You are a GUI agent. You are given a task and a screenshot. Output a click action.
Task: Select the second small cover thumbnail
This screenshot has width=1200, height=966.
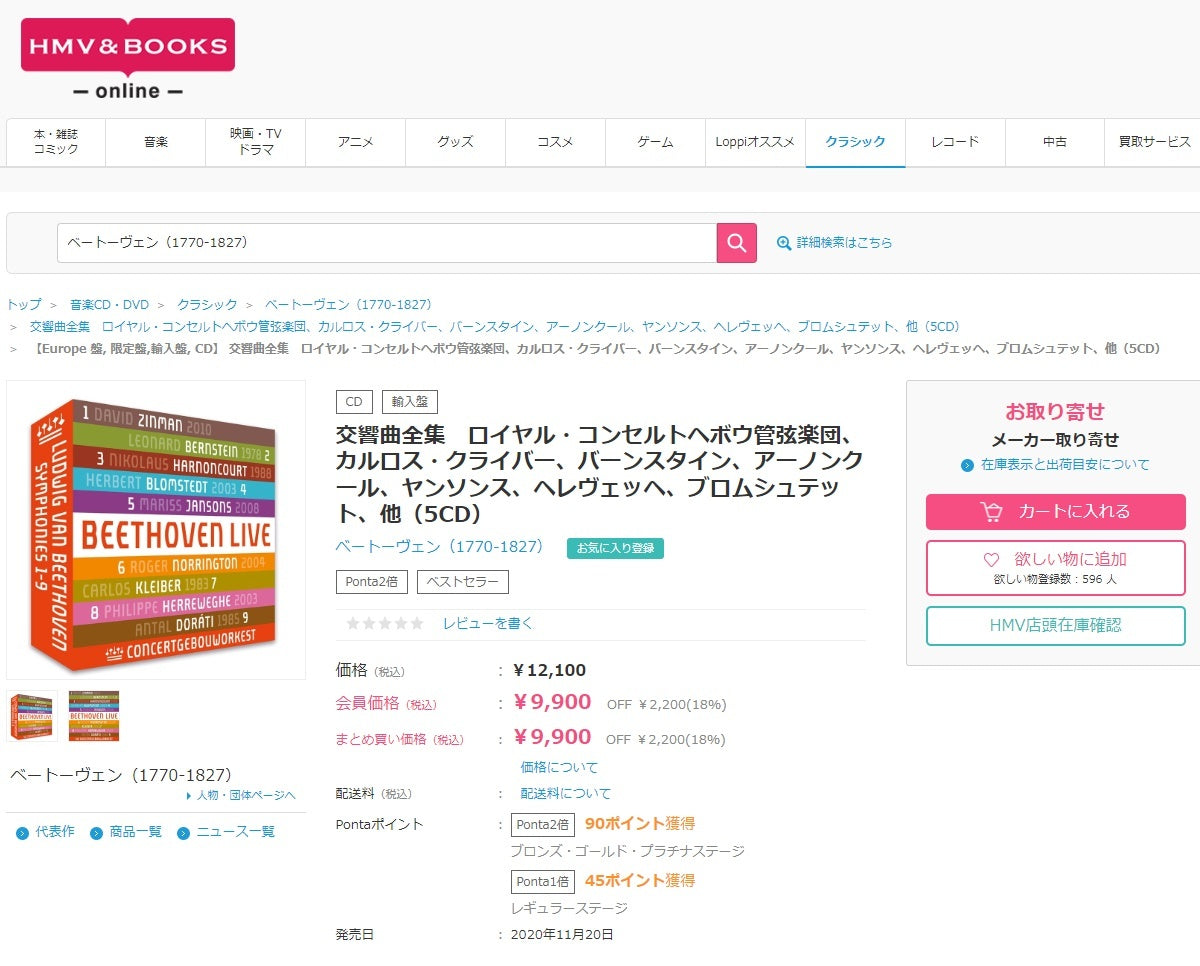click(94, 716)
